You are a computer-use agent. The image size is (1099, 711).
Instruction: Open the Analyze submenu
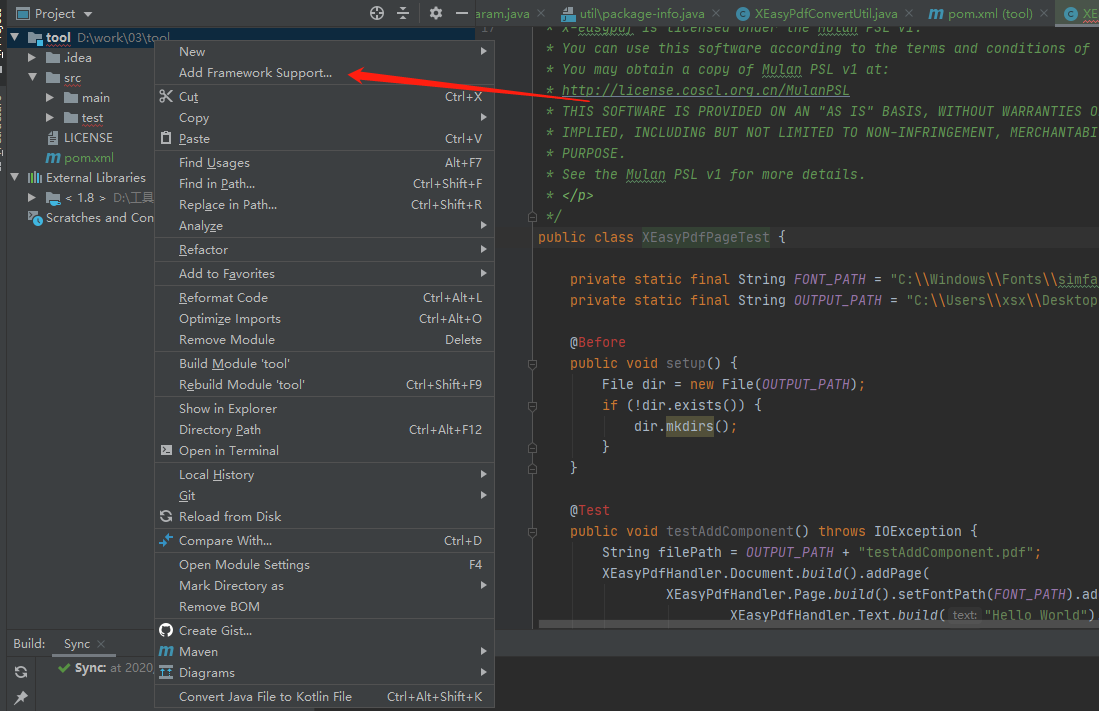click(x=324, y=225)
